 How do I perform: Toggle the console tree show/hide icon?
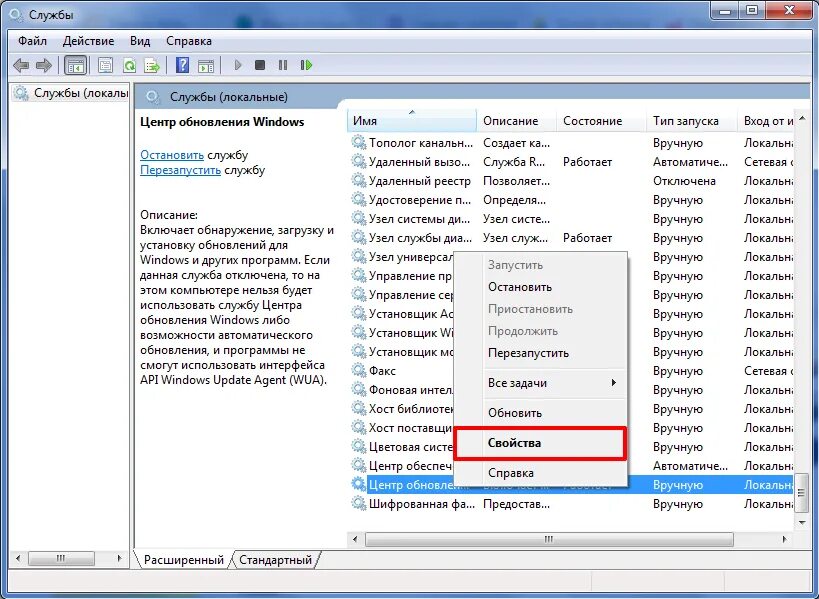75,65
